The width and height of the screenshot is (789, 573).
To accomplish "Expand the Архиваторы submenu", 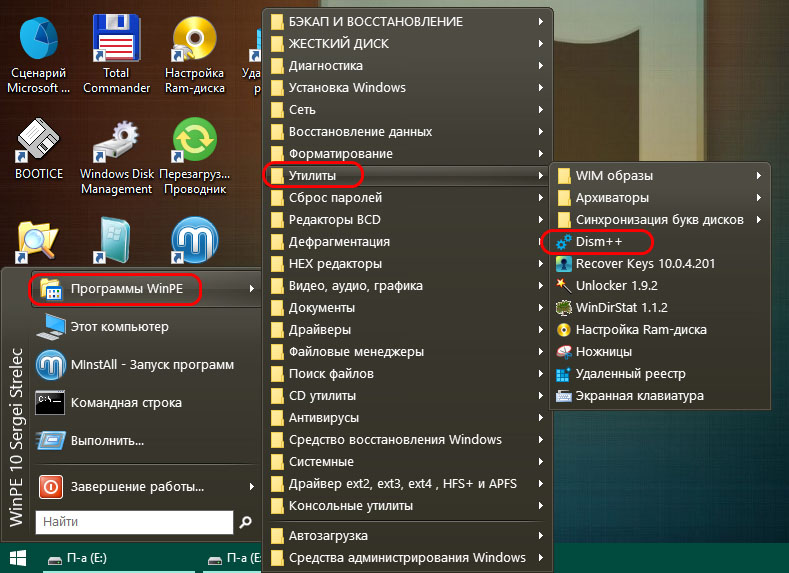I will pos(659,198).
